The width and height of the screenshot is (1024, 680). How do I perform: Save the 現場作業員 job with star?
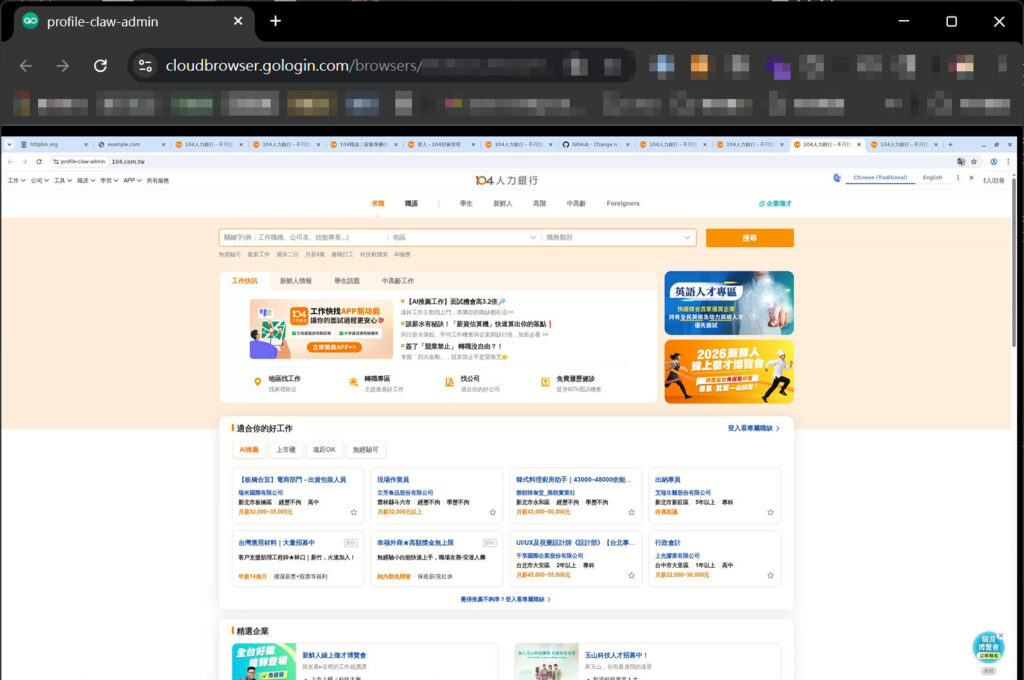[492, 512]
